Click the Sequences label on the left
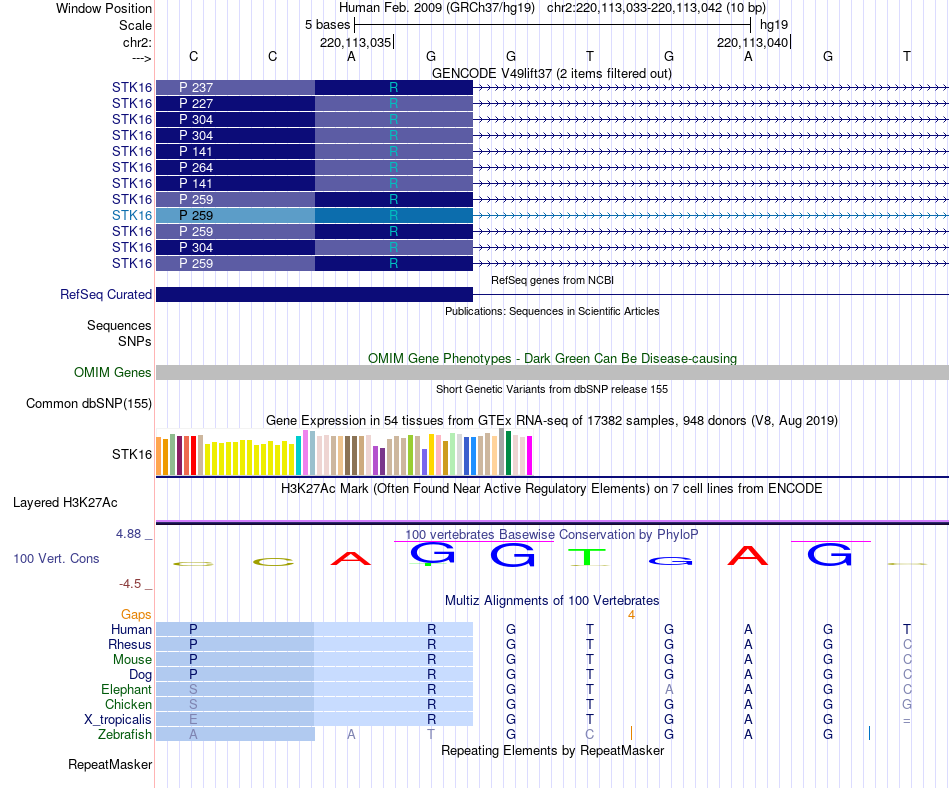The height and width of the screenshot is (788, 950). 119,326
